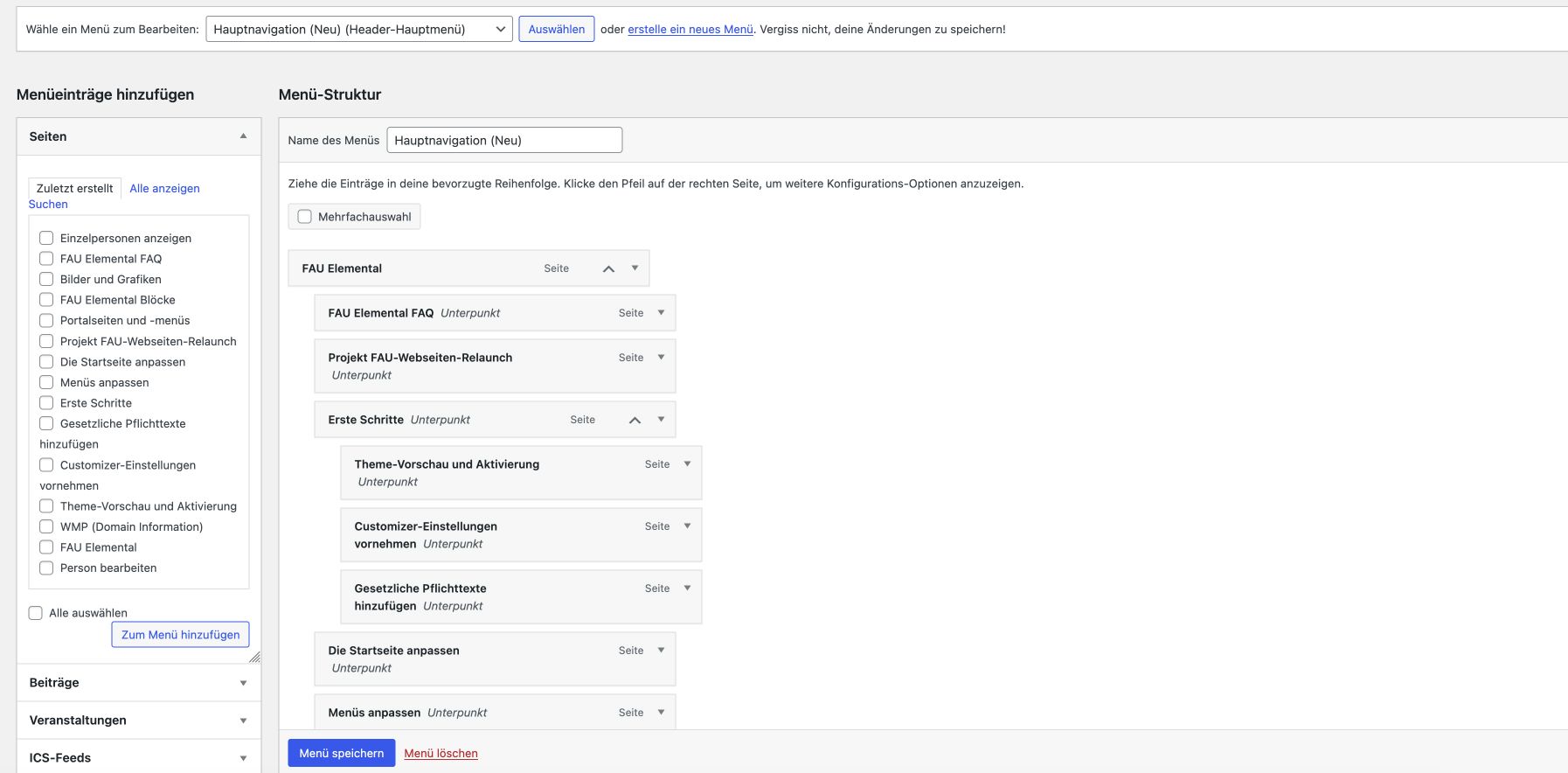Click the Menü speichern button

click(341, 753)
